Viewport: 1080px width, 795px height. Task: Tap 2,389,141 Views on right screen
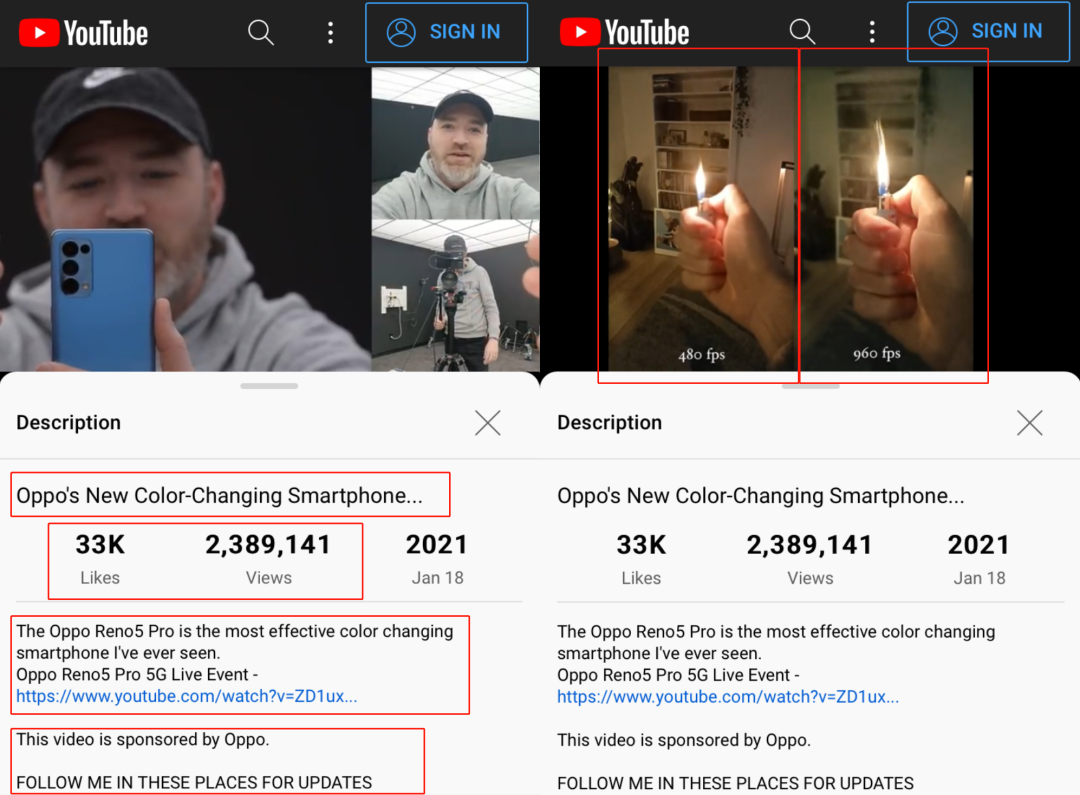810,559
